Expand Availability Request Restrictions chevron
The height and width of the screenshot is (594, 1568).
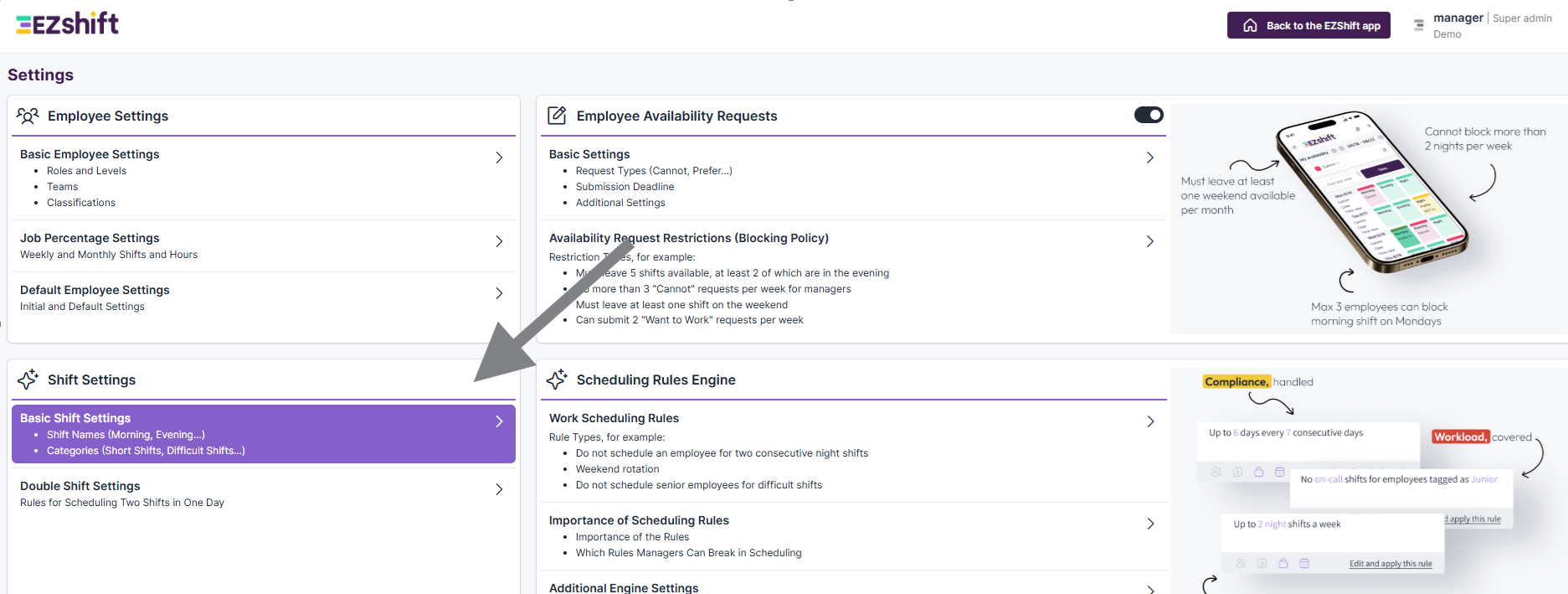[1150, 241]
